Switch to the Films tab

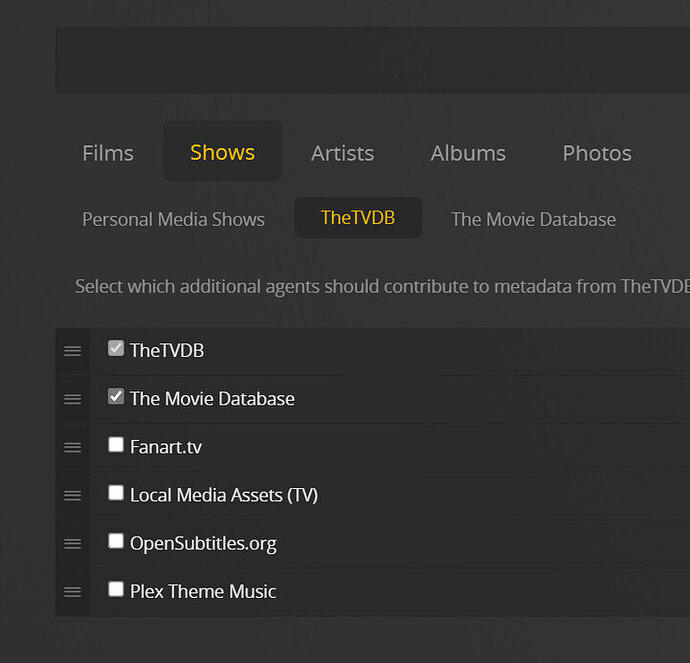click(x=108, y=153)
